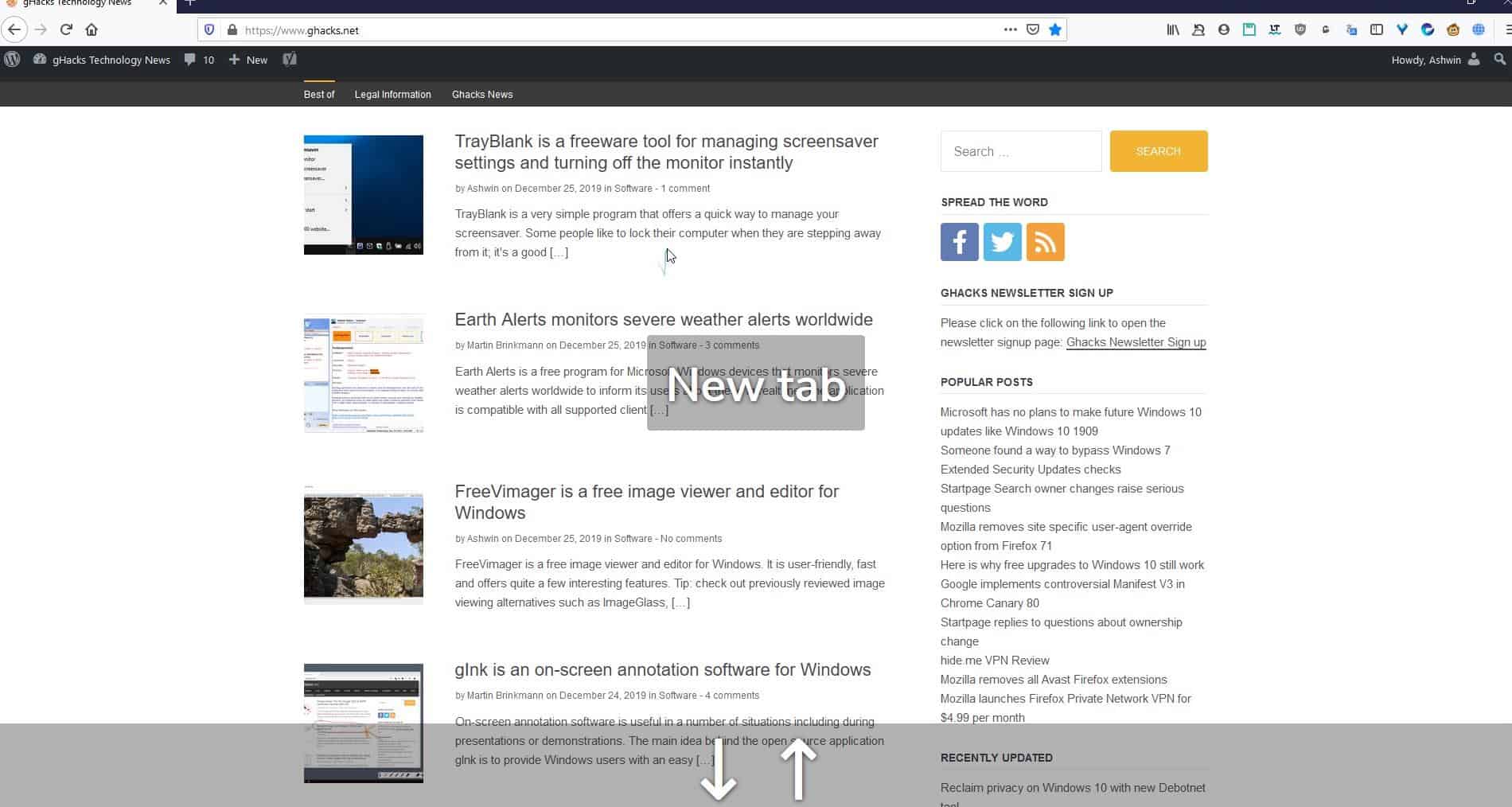Open the monkey-face extension icon
The height and width of the screenshot is (807, 1512).
tap(1453, 29)
